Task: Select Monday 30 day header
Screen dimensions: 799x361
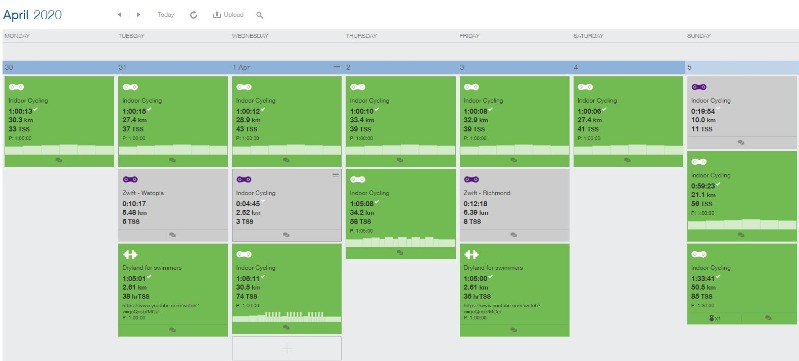Action: click(x=59, y=67)
